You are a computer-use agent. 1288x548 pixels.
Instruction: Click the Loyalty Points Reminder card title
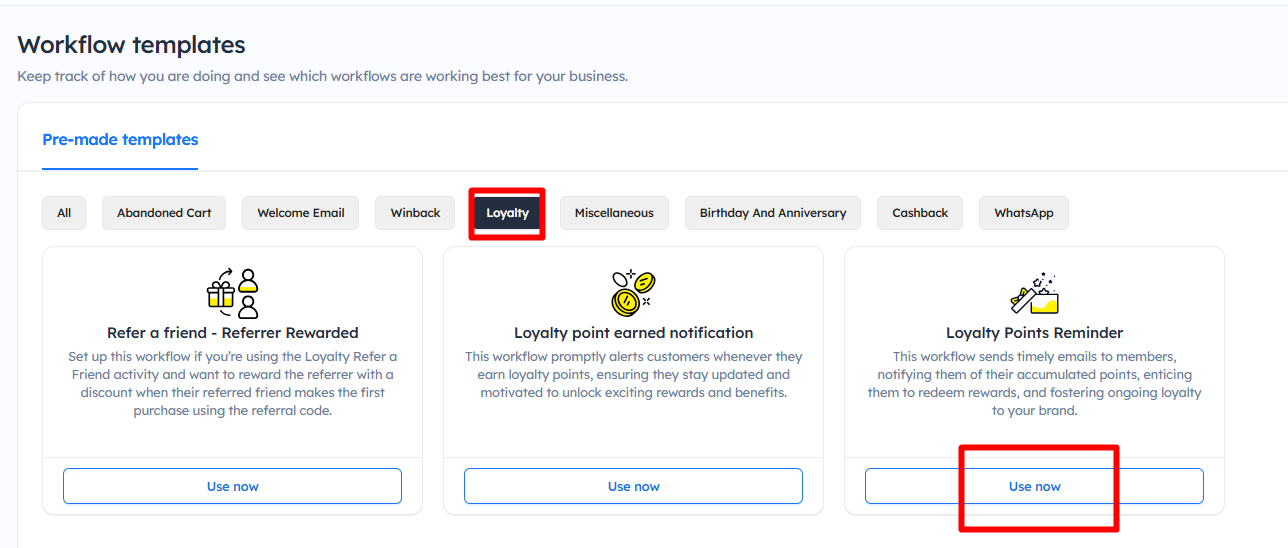point(1034,333)
